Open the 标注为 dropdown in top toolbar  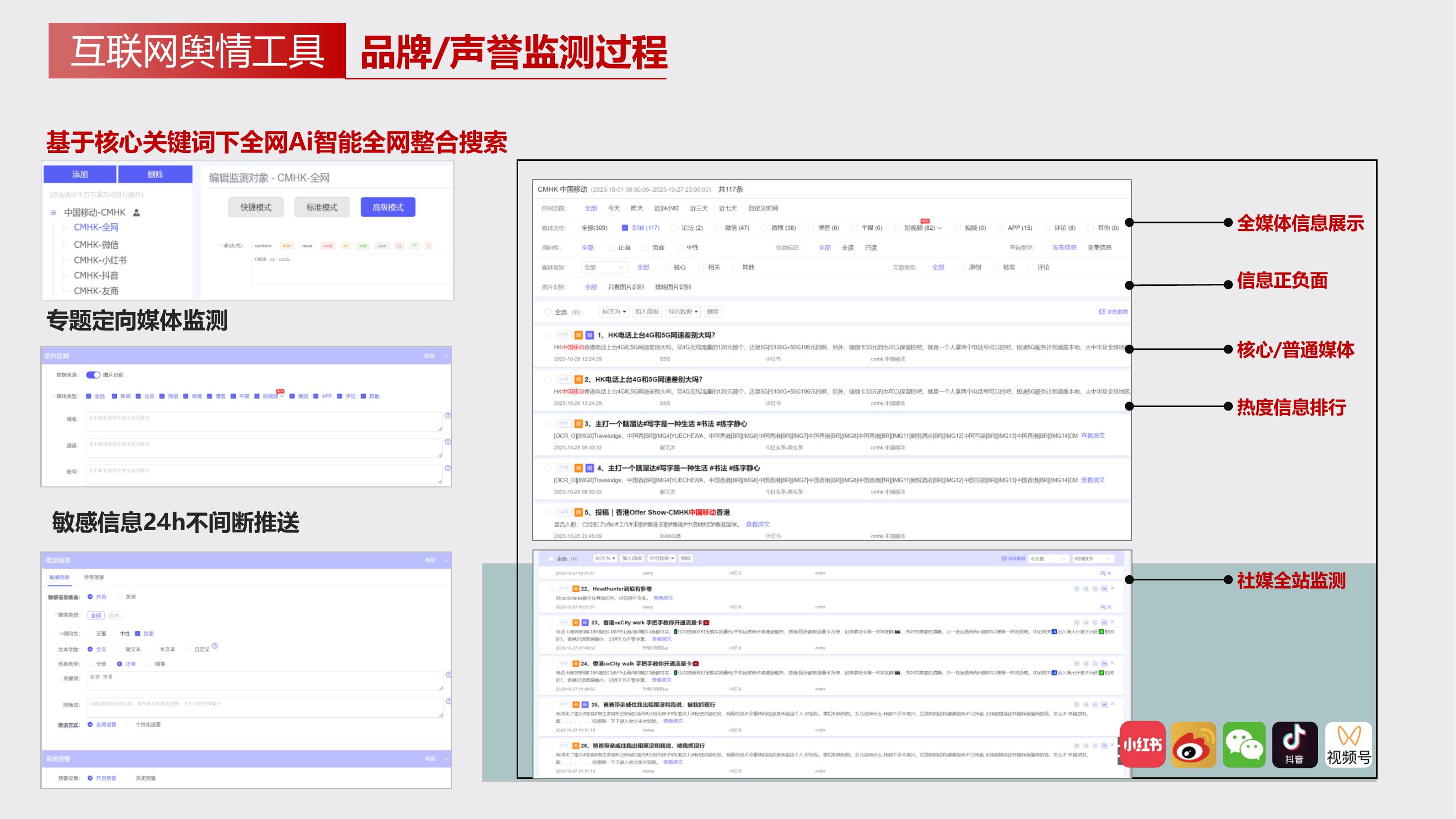coord(614,311)
